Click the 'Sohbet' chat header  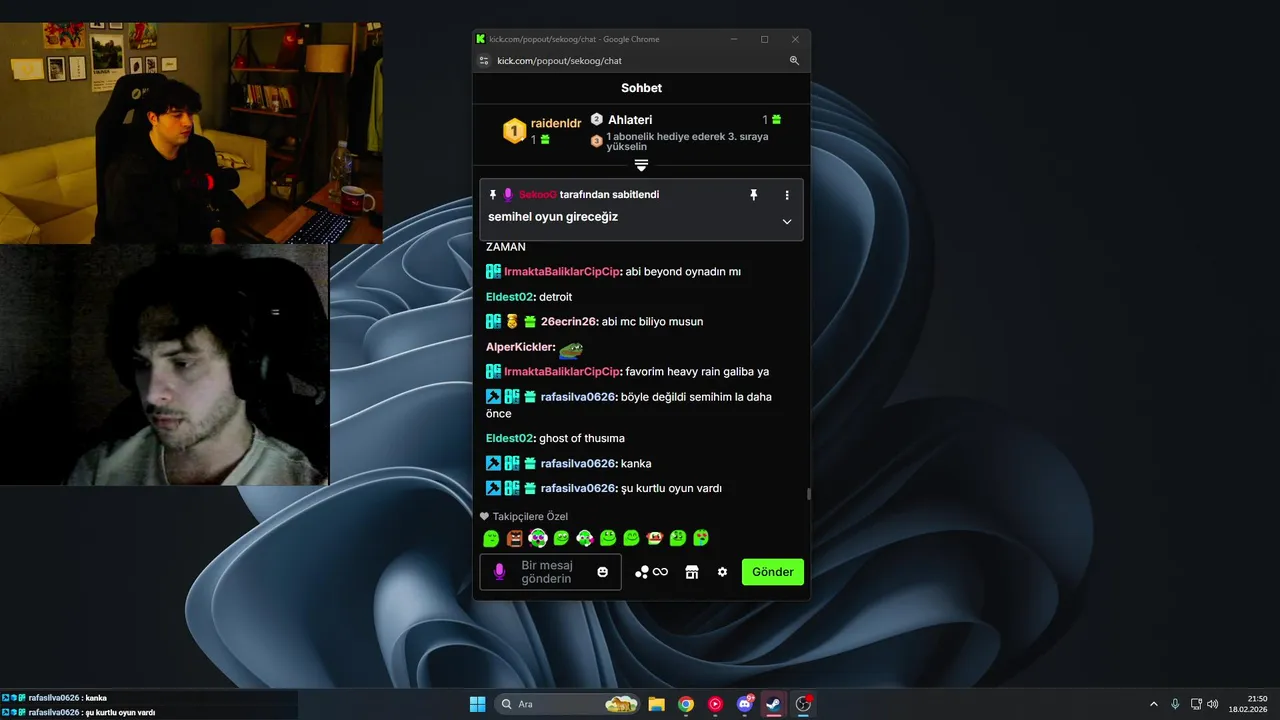click(642, 88)
